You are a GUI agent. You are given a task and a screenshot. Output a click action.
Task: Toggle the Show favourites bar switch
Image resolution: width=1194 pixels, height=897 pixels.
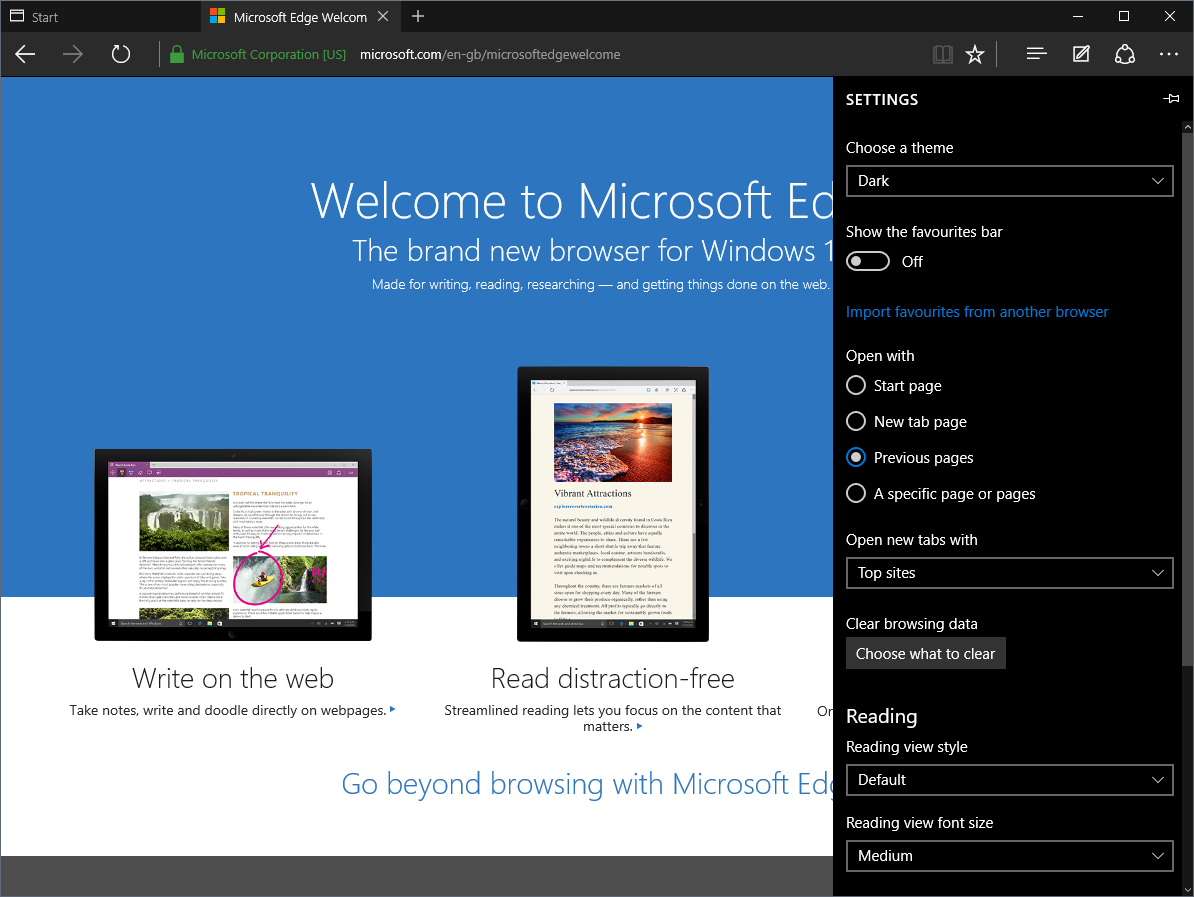tap(868, 262)
